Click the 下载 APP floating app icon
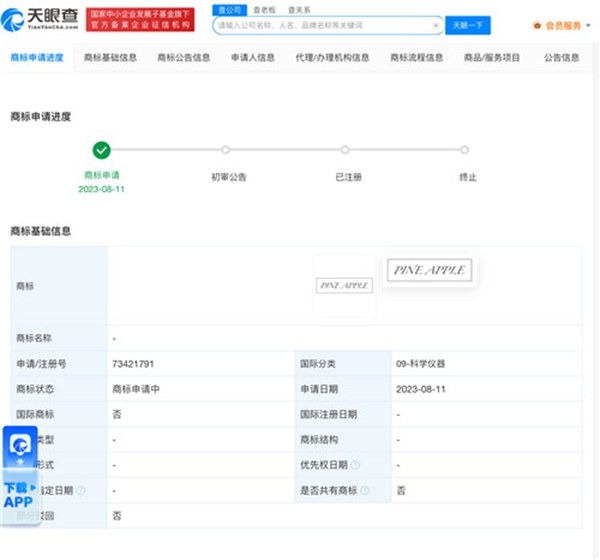 20,447
